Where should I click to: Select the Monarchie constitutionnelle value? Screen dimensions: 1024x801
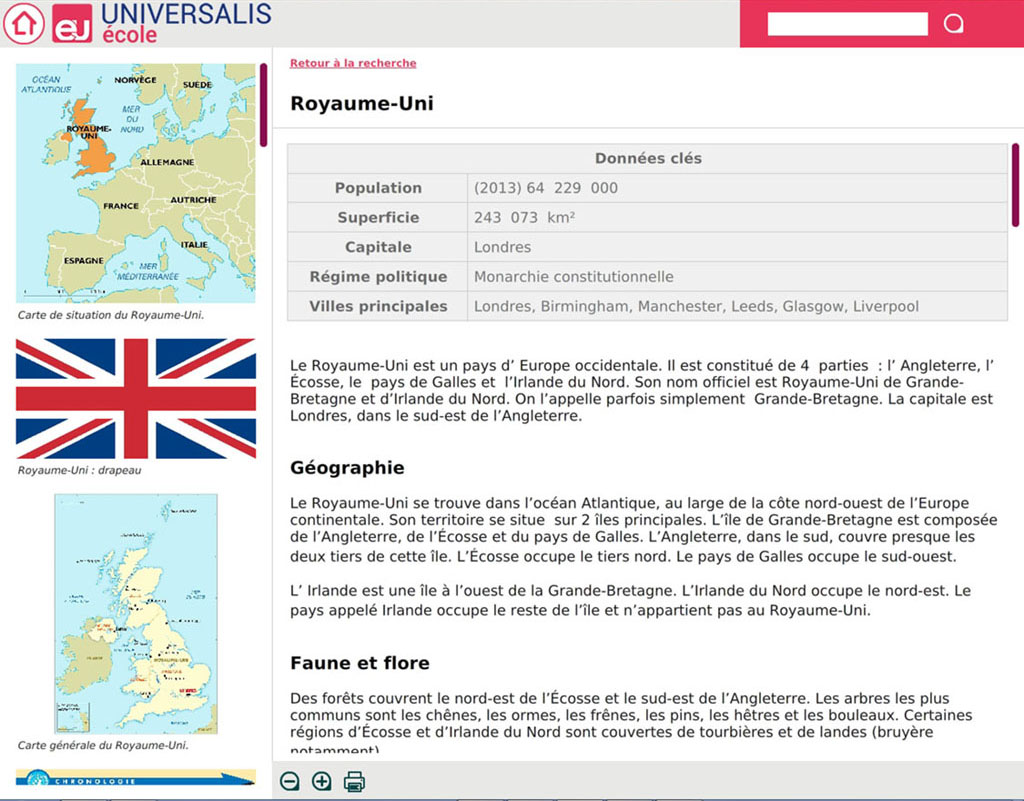(x=573, y=277)
